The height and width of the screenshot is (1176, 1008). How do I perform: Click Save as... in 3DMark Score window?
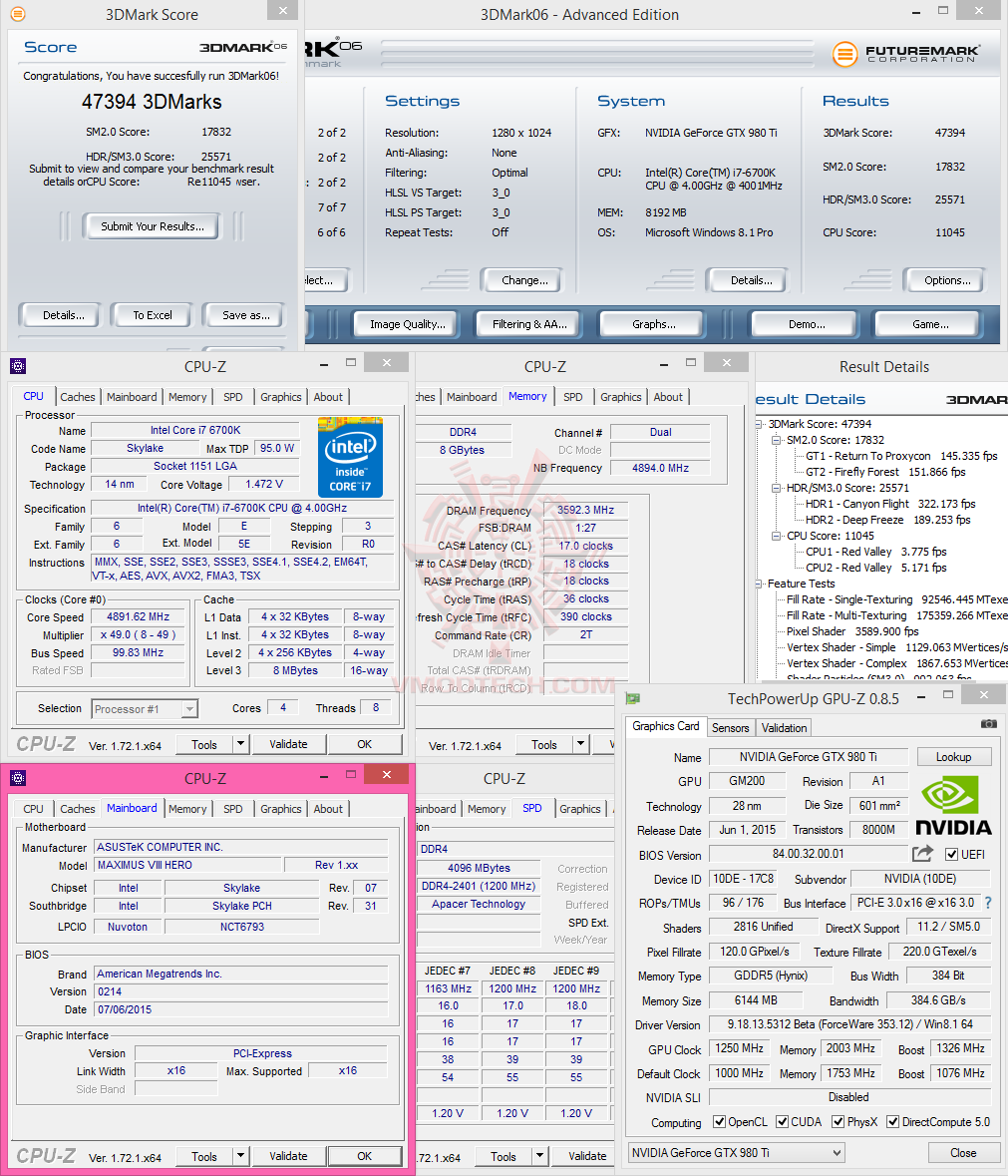click(246, 315)
